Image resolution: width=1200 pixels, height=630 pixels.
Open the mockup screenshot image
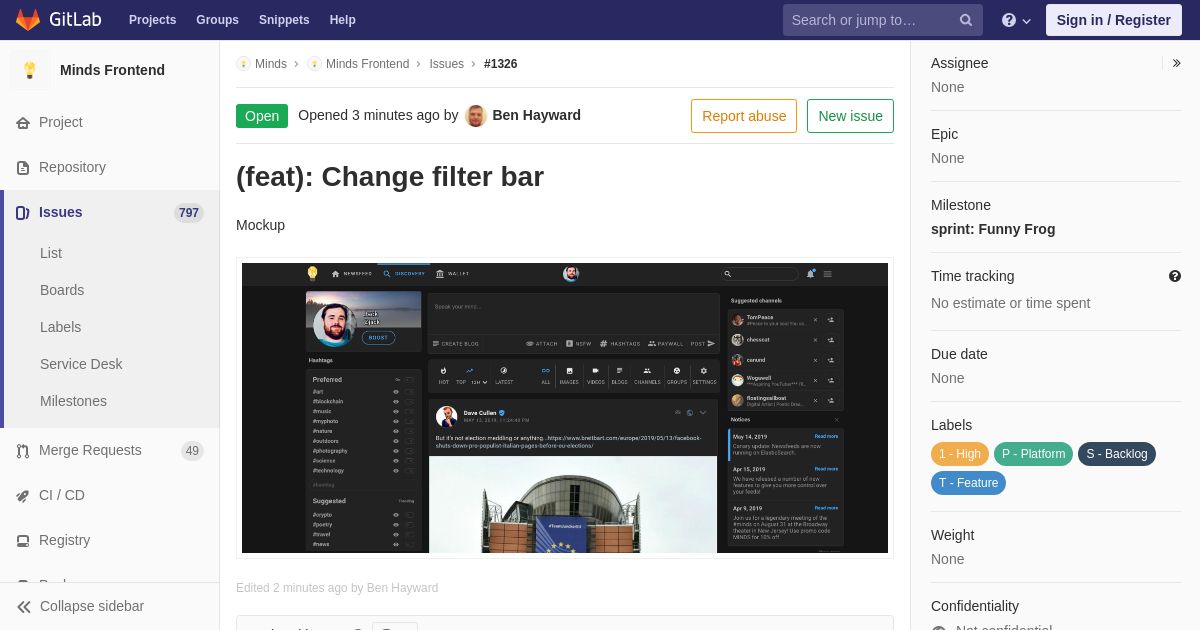click(x=565, y=408)
